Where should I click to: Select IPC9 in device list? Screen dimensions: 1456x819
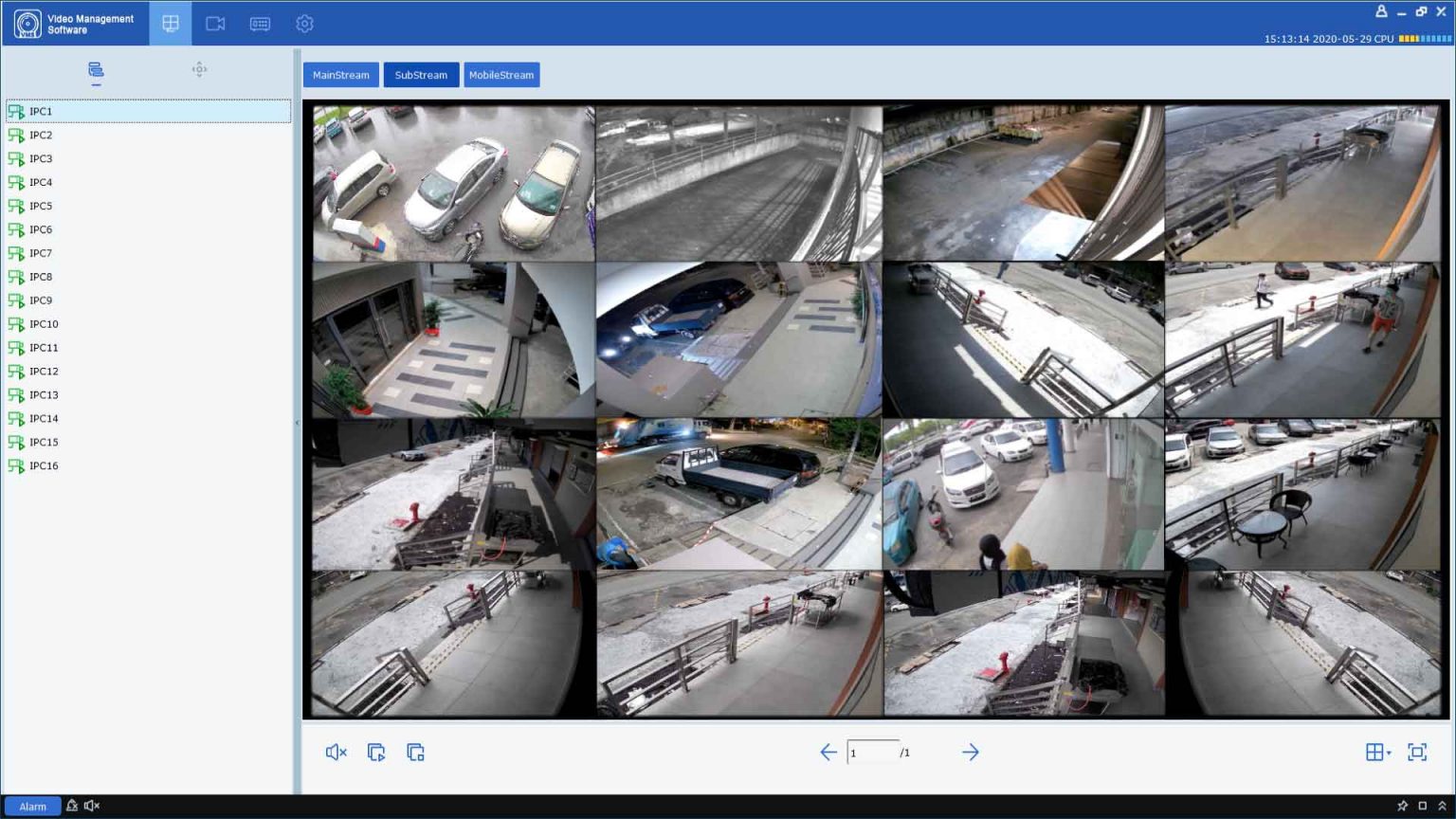click(149, 300)
